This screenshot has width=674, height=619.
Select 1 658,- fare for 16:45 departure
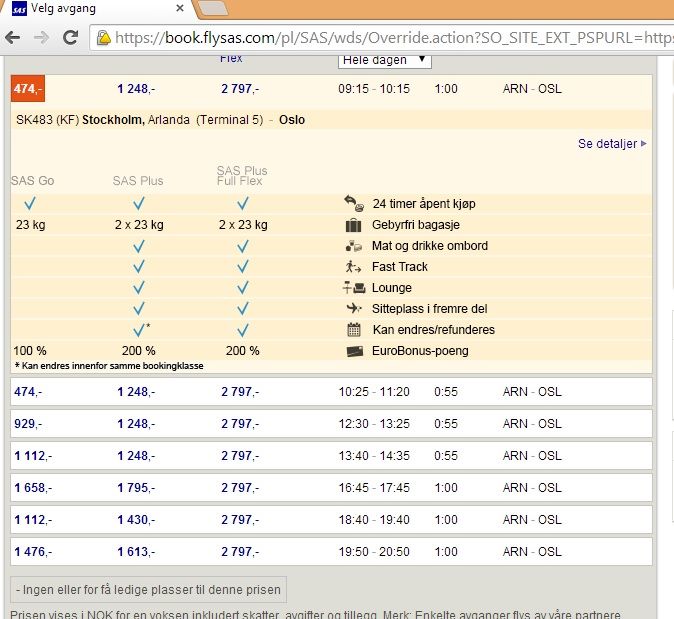[33, 487]
